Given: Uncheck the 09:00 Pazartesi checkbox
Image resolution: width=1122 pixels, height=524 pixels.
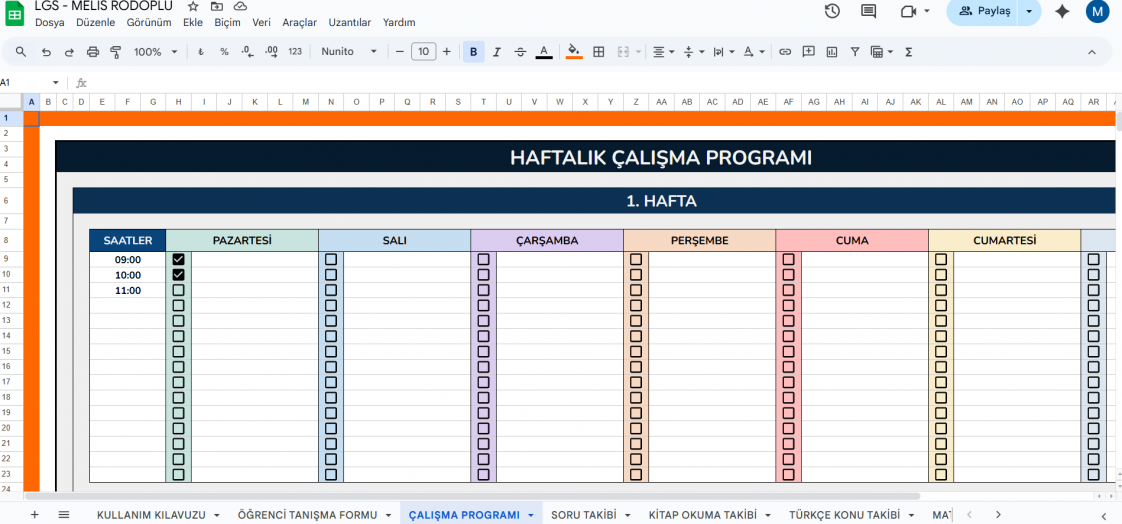Looking at the screenshot, I should (179, 260).
